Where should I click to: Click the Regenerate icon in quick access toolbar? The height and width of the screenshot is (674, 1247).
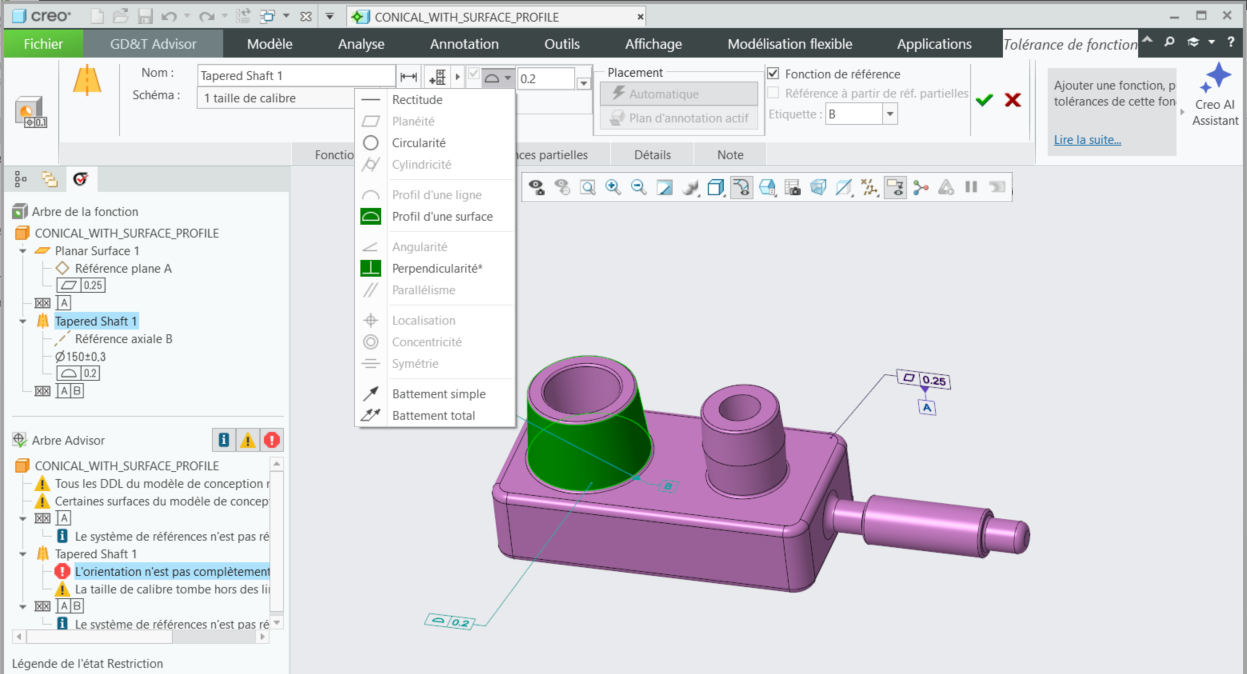[241, 16]
